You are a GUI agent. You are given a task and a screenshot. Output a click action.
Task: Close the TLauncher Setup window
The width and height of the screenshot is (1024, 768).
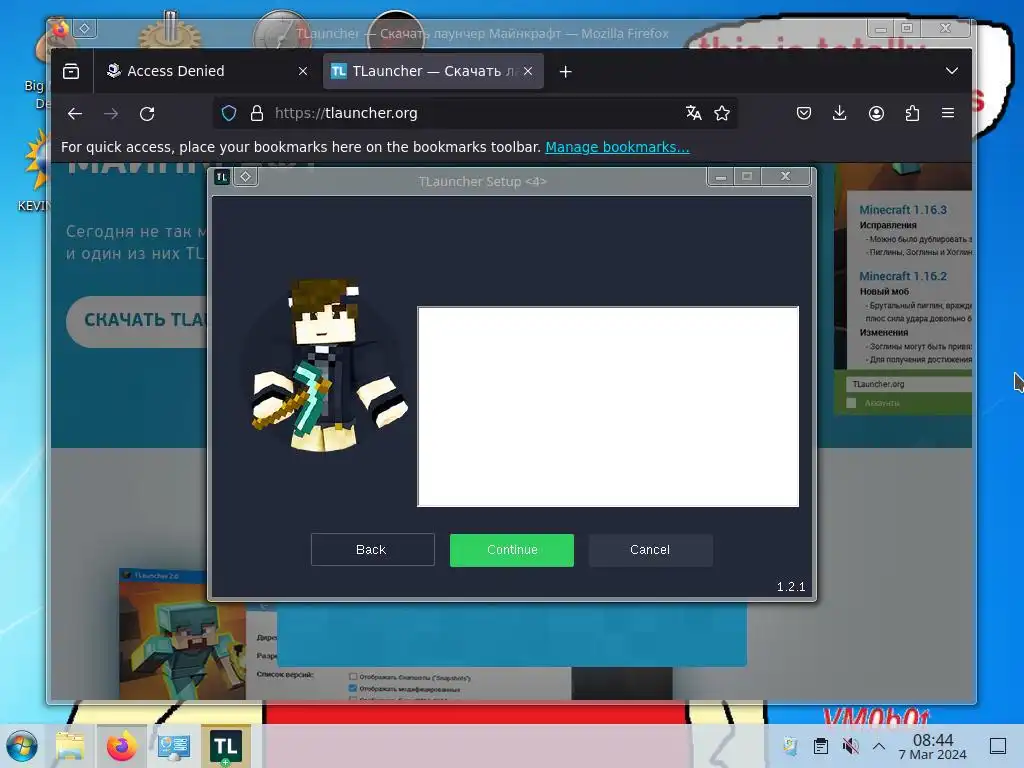(786, 176)
